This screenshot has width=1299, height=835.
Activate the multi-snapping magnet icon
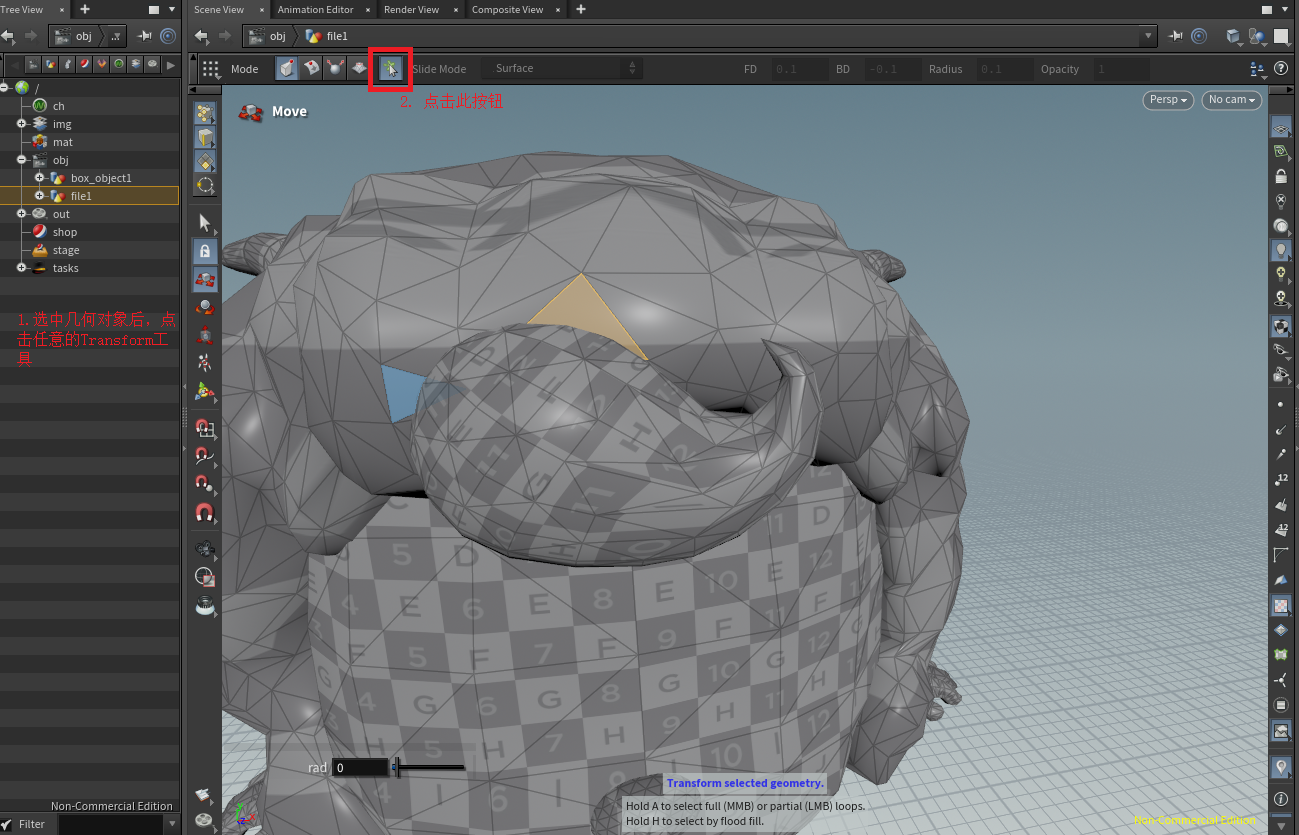(205, 513)
